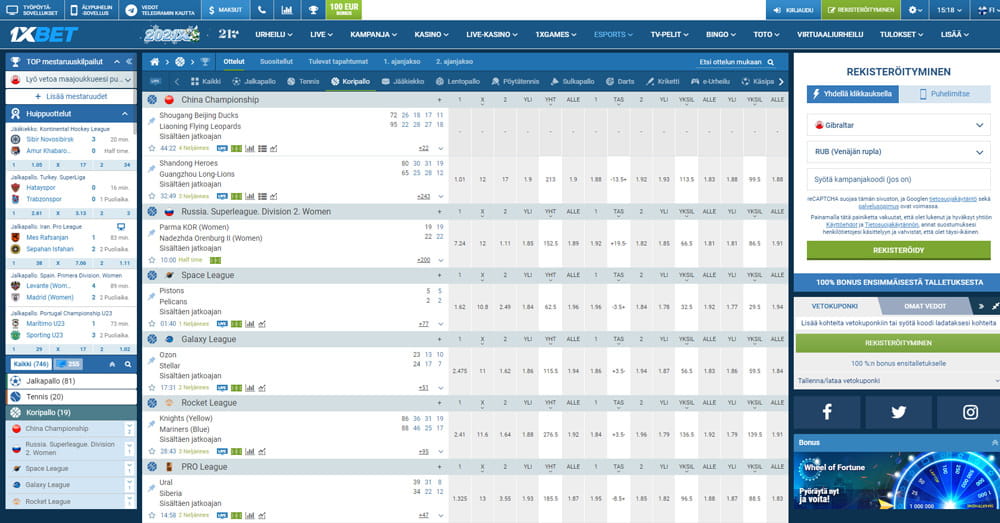1000x523 pixels.
Task: Click Lisää mestaruudet link
Action: [x=71, y=96]
